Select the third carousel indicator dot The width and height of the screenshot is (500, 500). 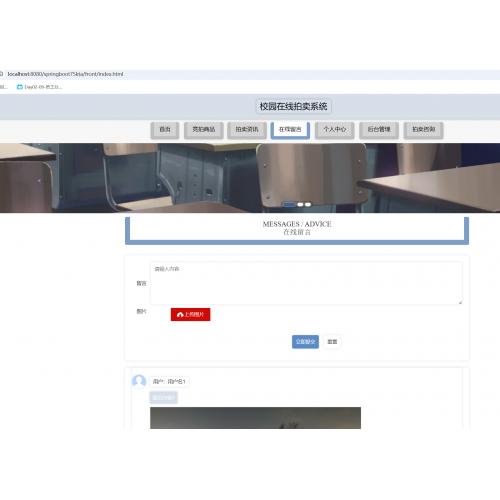point(308,204)
